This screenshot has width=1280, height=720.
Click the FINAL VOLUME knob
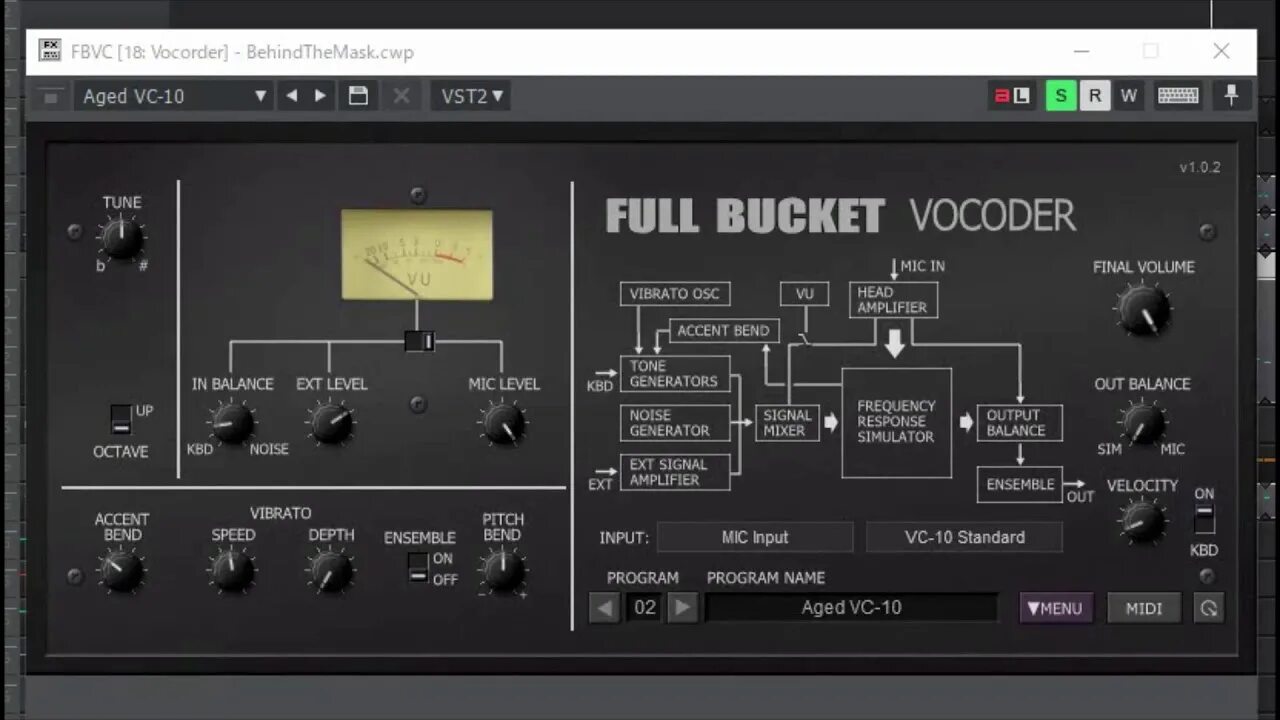(x=1143, y=309)
